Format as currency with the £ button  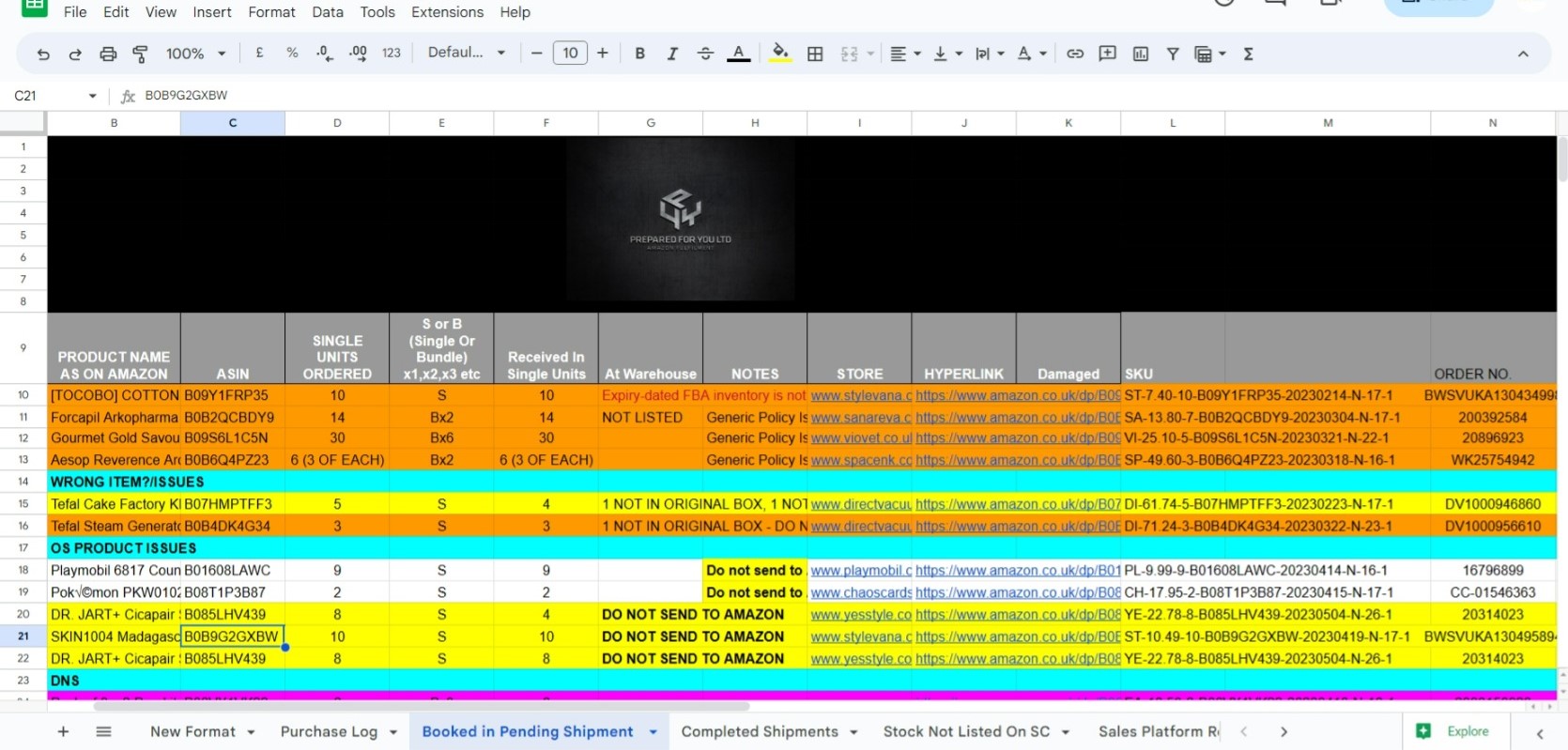pos(259,54)
